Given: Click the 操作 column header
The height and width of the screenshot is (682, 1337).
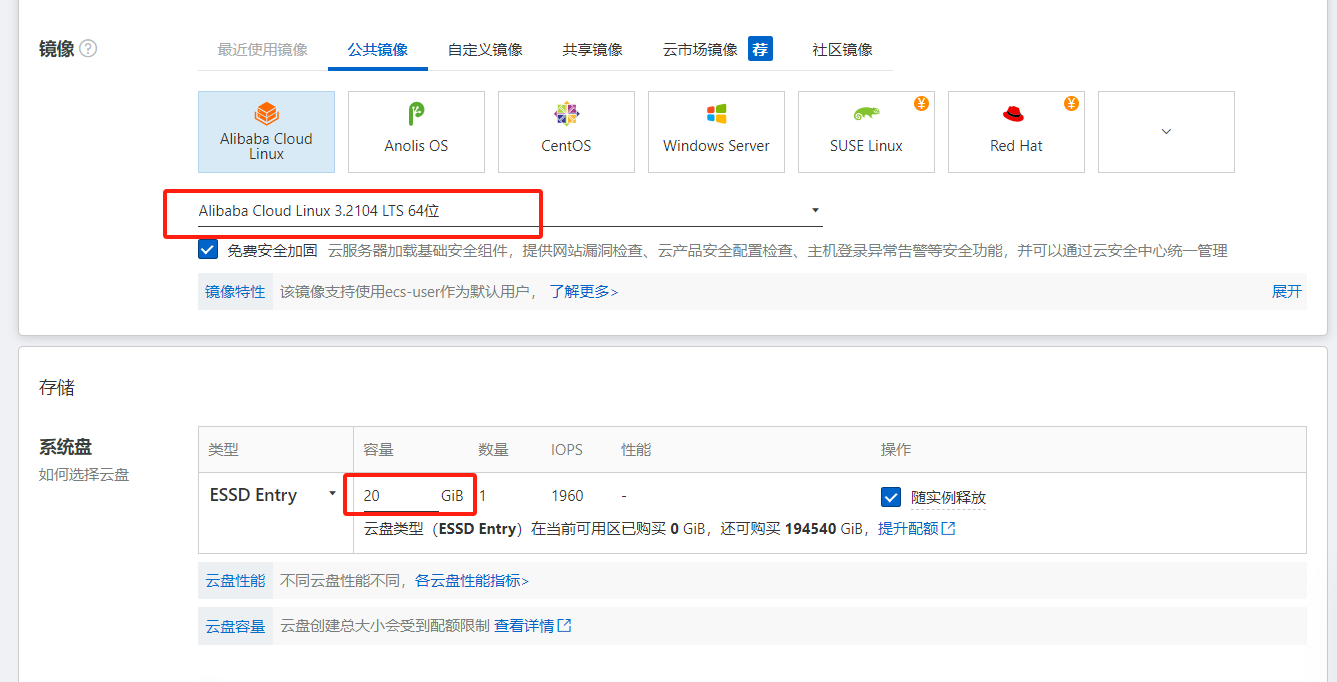Looking at the screenshot, I should pyautogui.click(x=896, y=450).
